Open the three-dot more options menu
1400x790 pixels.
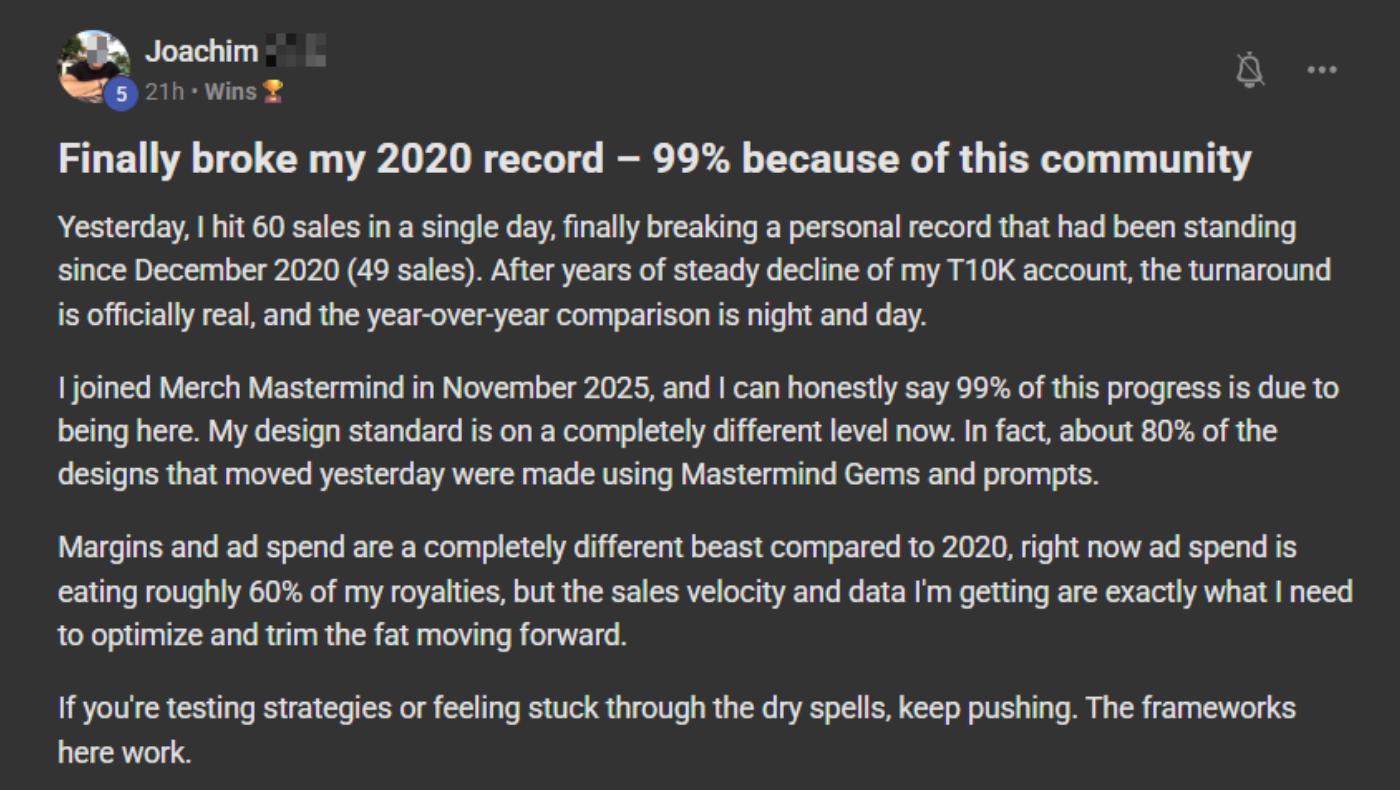pos(1322,70)
